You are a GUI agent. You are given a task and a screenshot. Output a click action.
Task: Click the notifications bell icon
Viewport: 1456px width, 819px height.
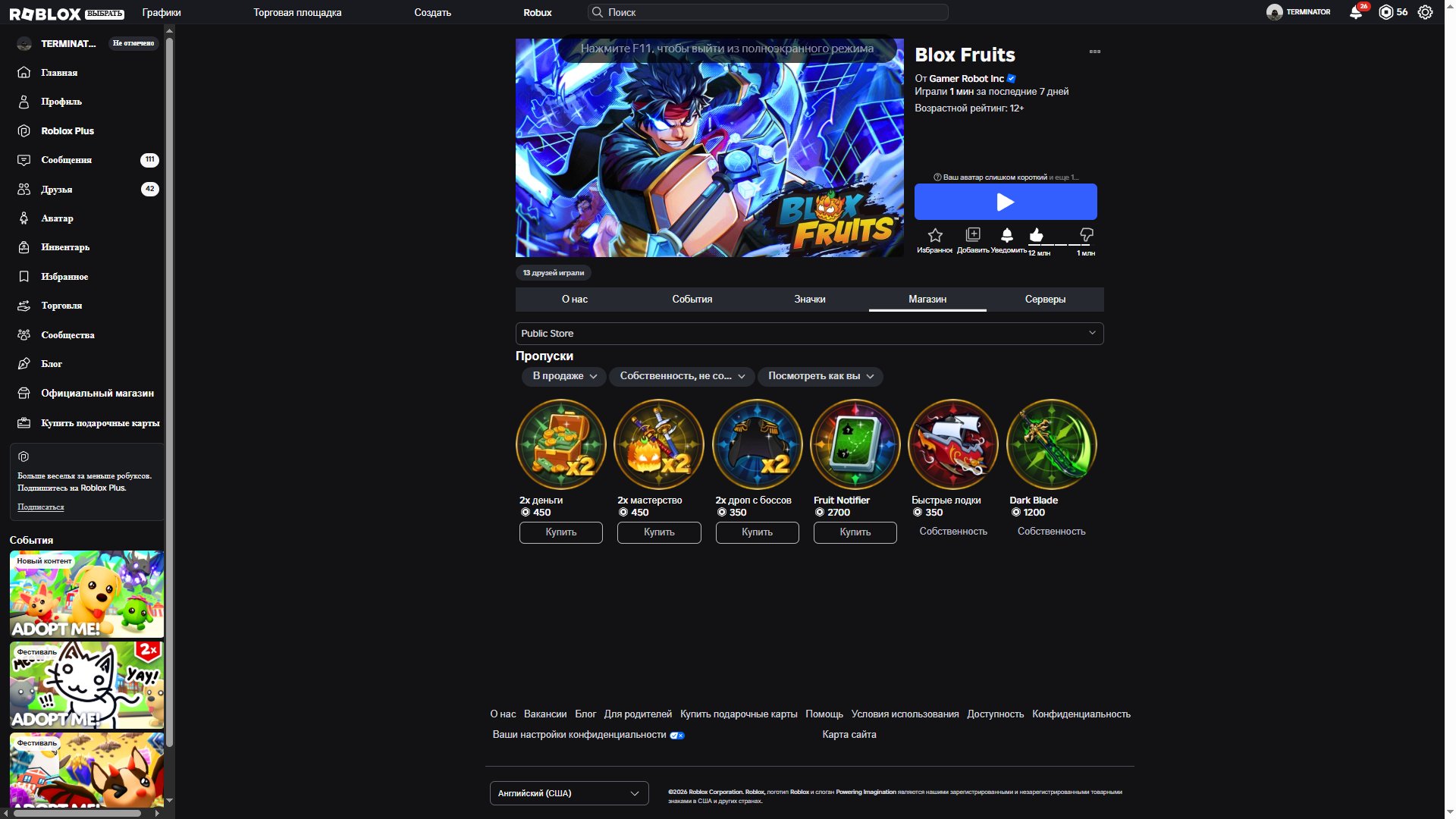[x=1356, y=12]
